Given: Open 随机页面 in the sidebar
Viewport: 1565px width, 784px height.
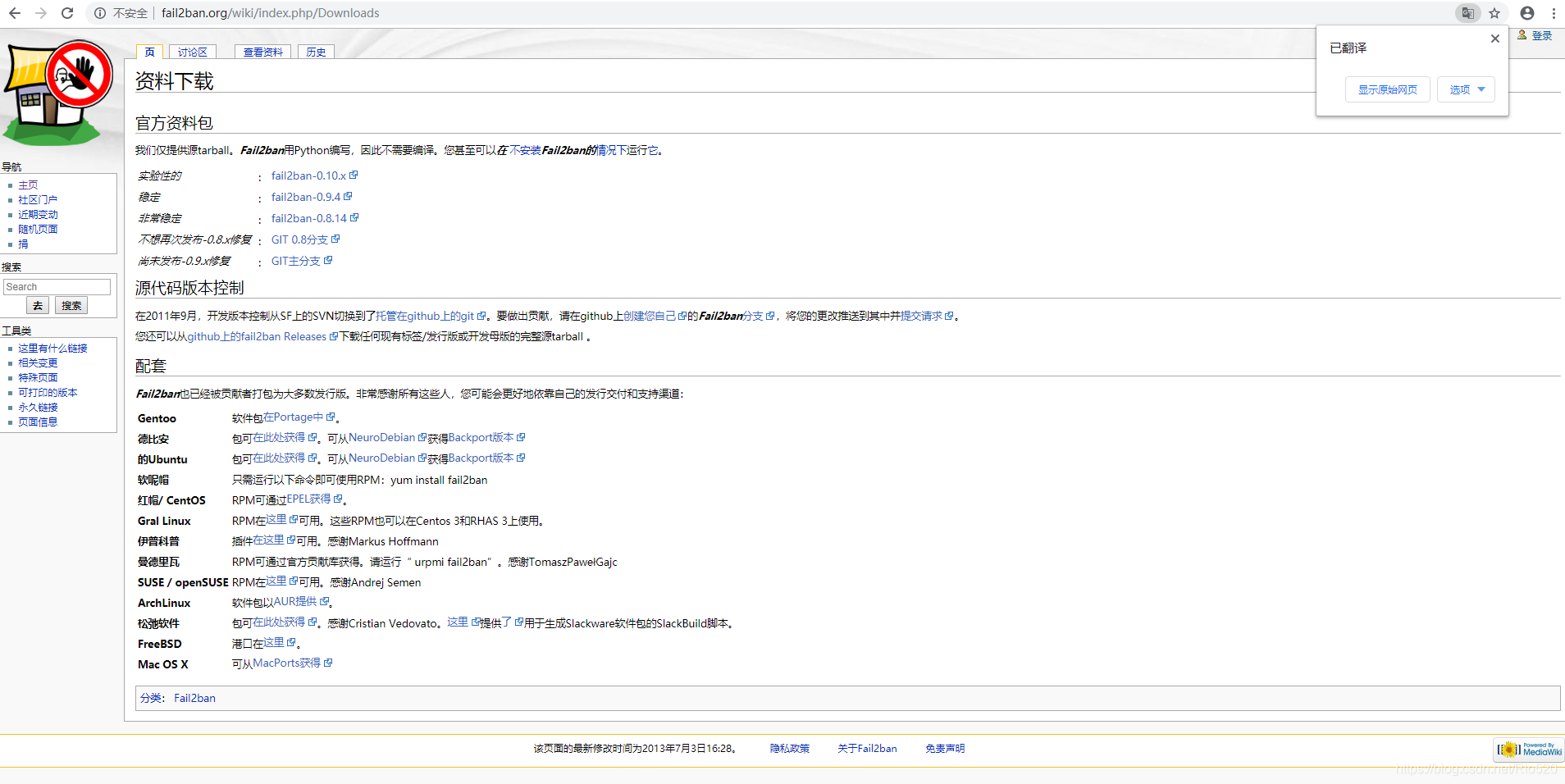Looking at the screenshot, I should [x=38, y=230].
